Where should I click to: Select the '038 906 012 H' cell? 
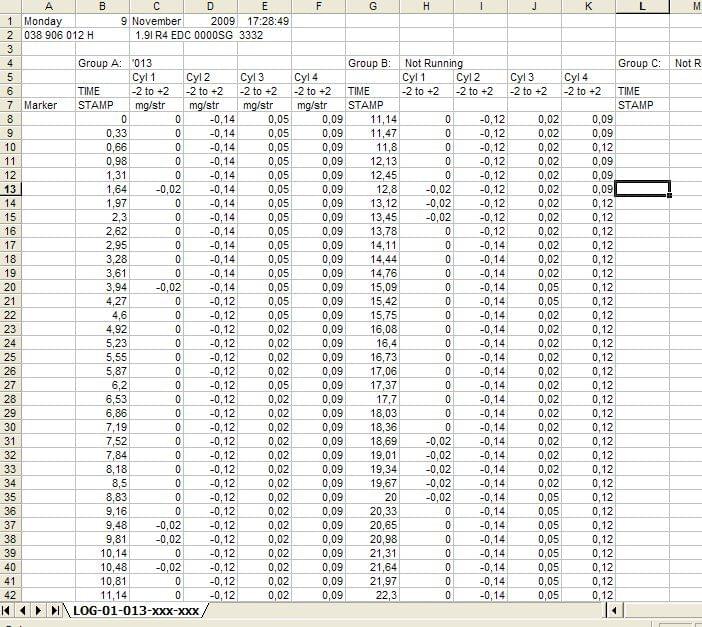[x=60, y=34]
